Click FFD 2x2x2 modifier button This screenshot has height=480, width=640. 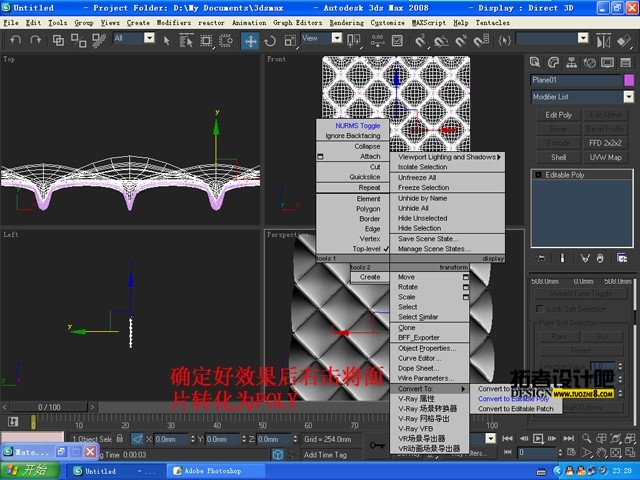click(605, 143)
